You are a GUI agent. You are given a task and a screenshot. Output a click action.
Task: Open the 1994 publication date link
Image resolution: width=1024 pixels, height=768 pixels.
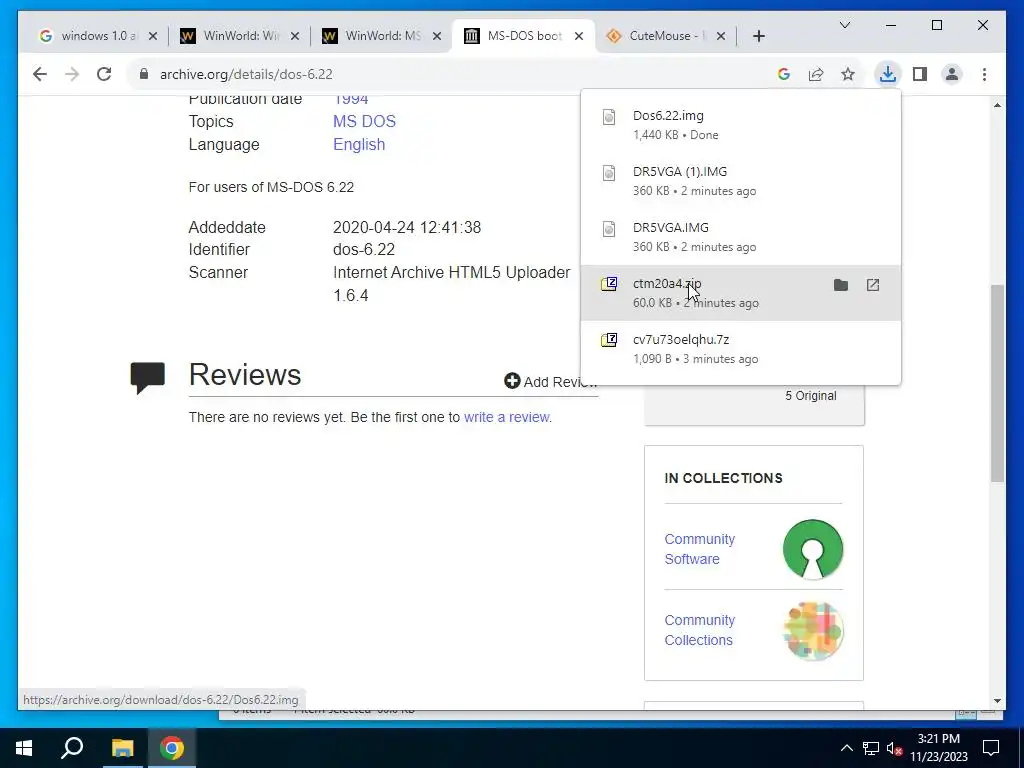pos(351,99)
